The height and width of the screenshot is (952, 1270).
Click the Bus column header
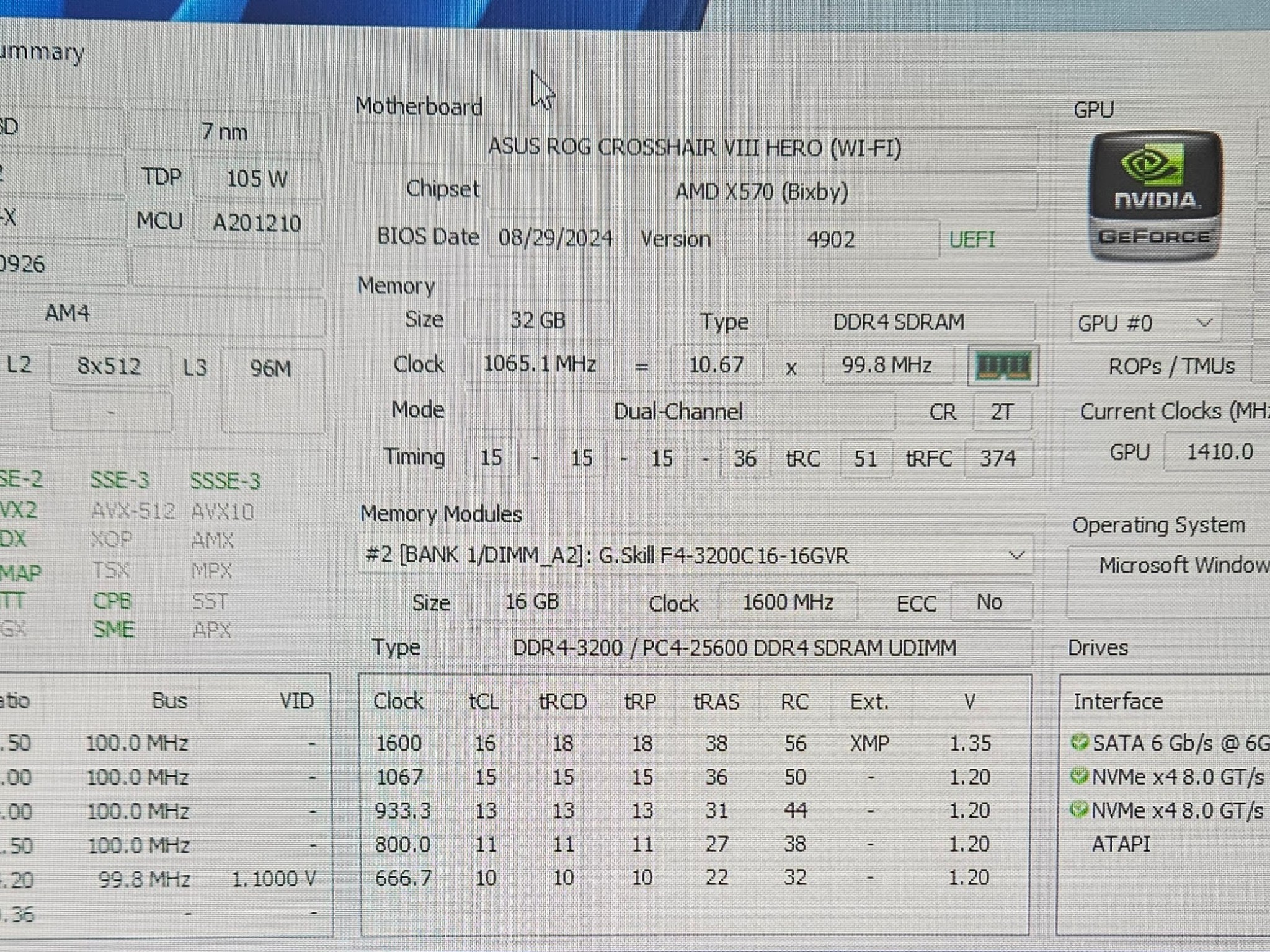pyautogui.click(x=169, y=701)
